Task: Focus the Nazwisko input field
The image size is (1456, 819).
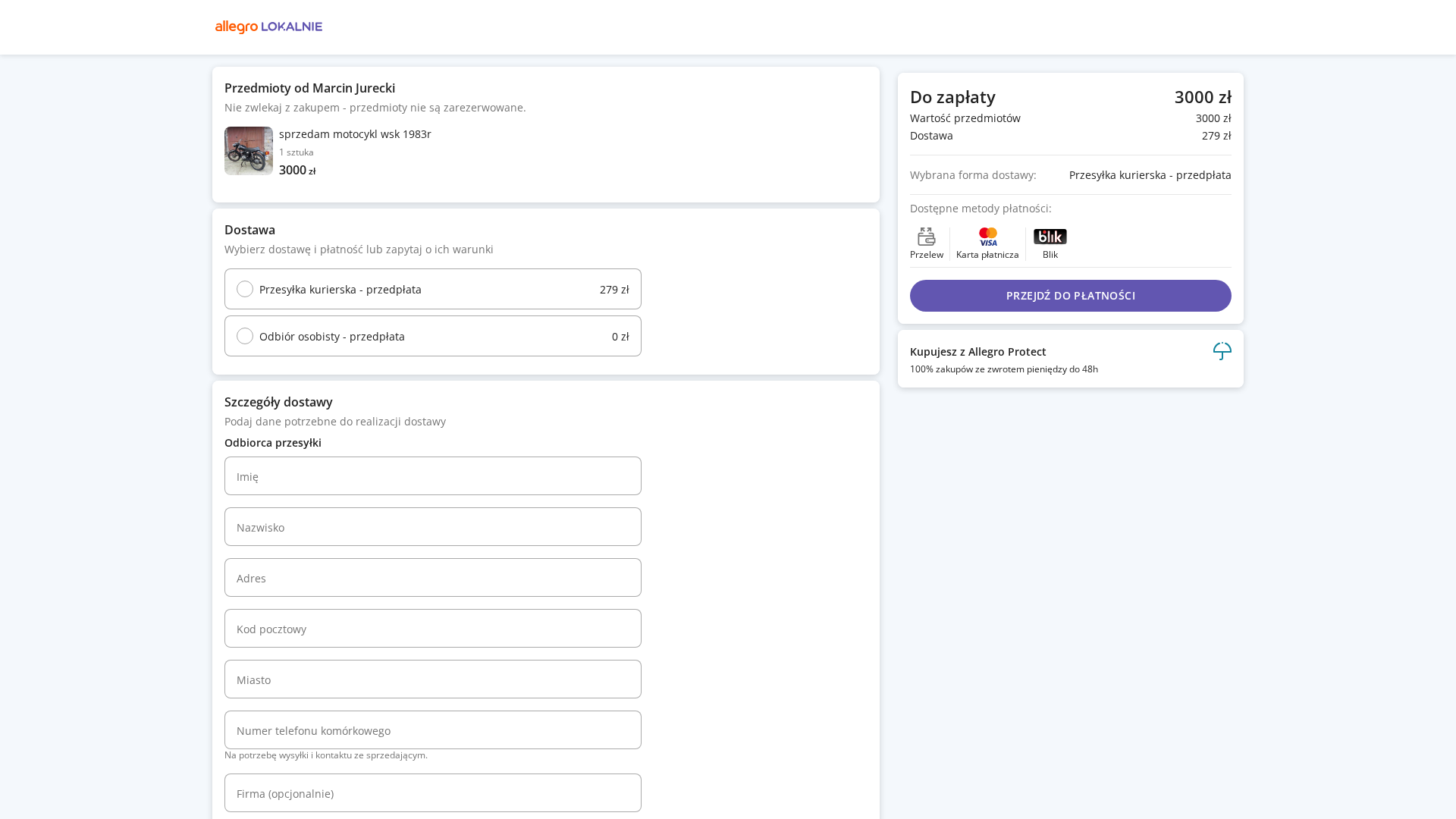Action: pos(433,527)
